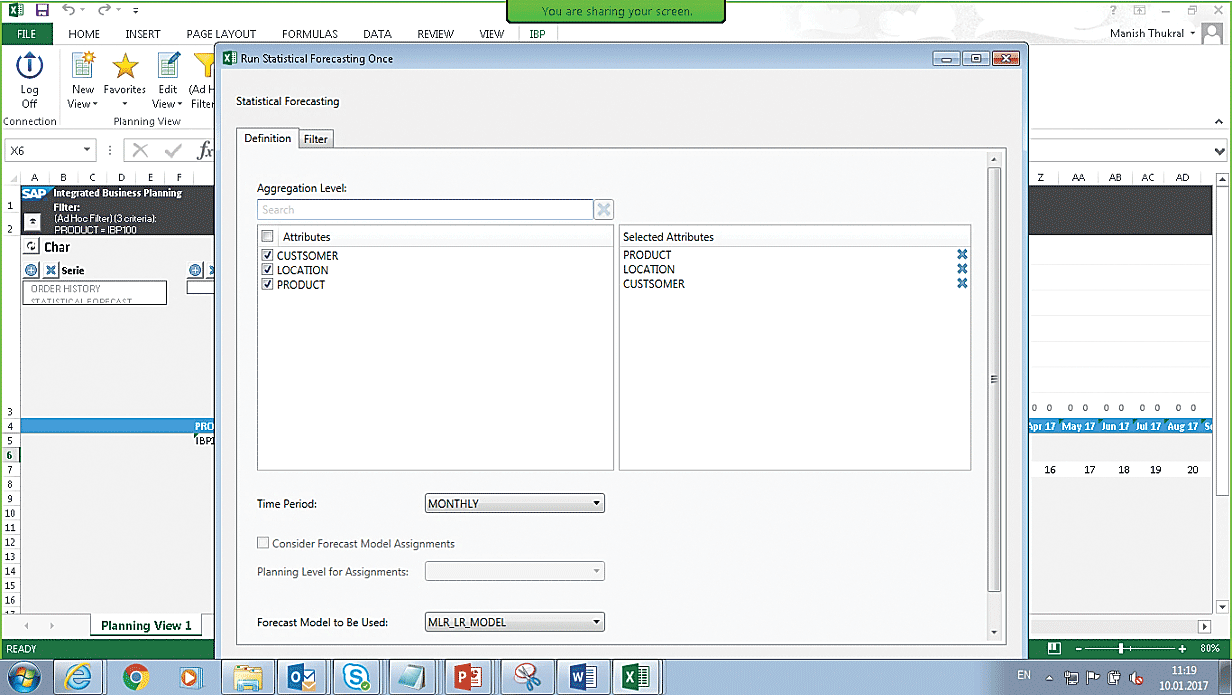Click the Edit View ribbon icon
Screen dimensions: 1232x695
pos(168,67)
